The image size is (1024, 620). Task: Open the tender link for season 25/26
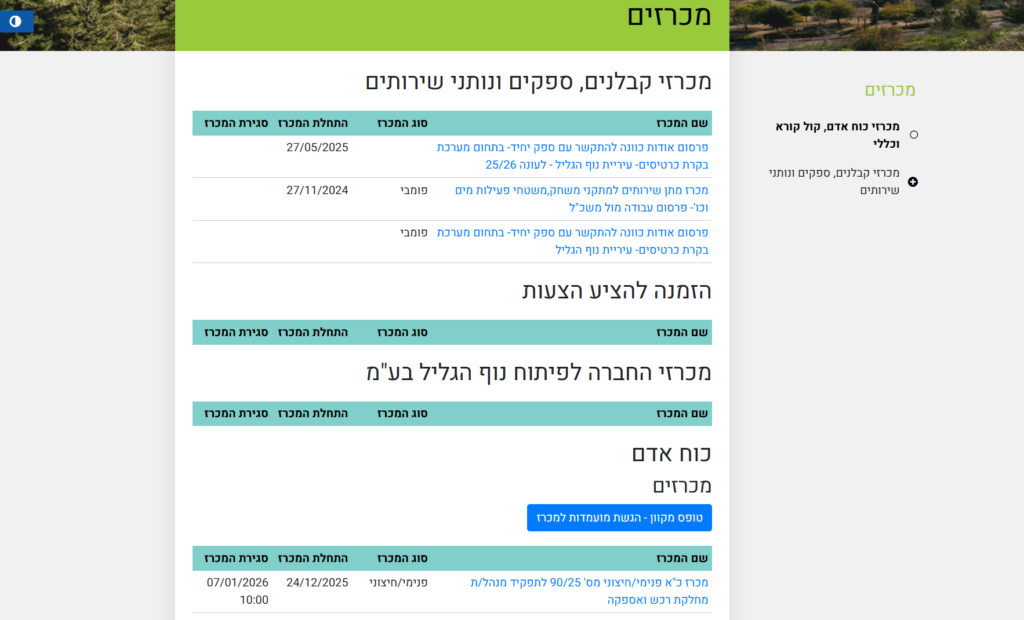572,156
